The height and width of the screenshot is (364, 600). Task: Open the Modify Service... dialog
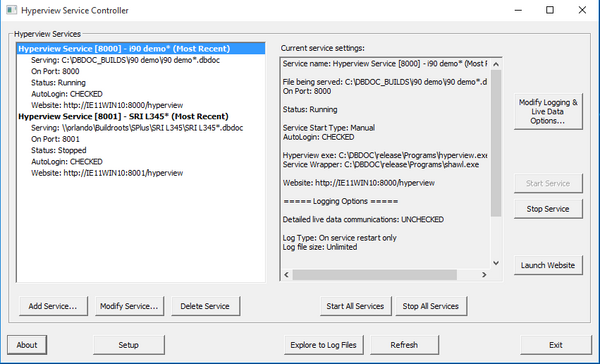(129, 306)
